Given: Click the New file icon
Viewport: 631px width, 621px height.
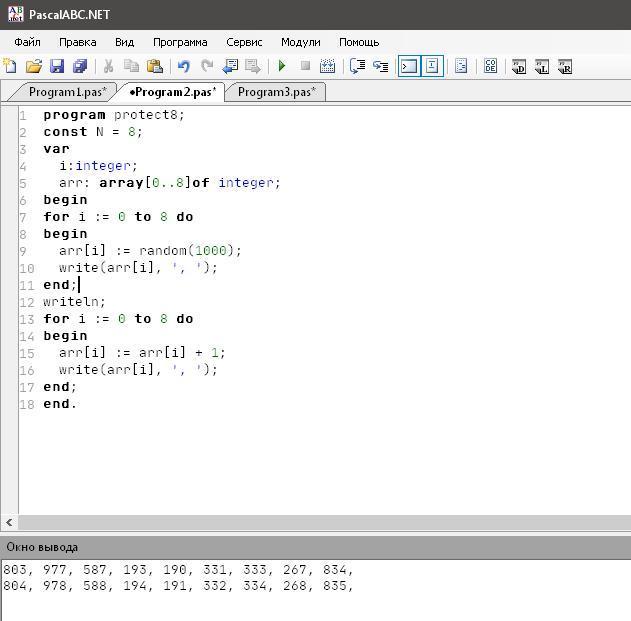Looking at the screenshot, I should [x=11, y=67].
